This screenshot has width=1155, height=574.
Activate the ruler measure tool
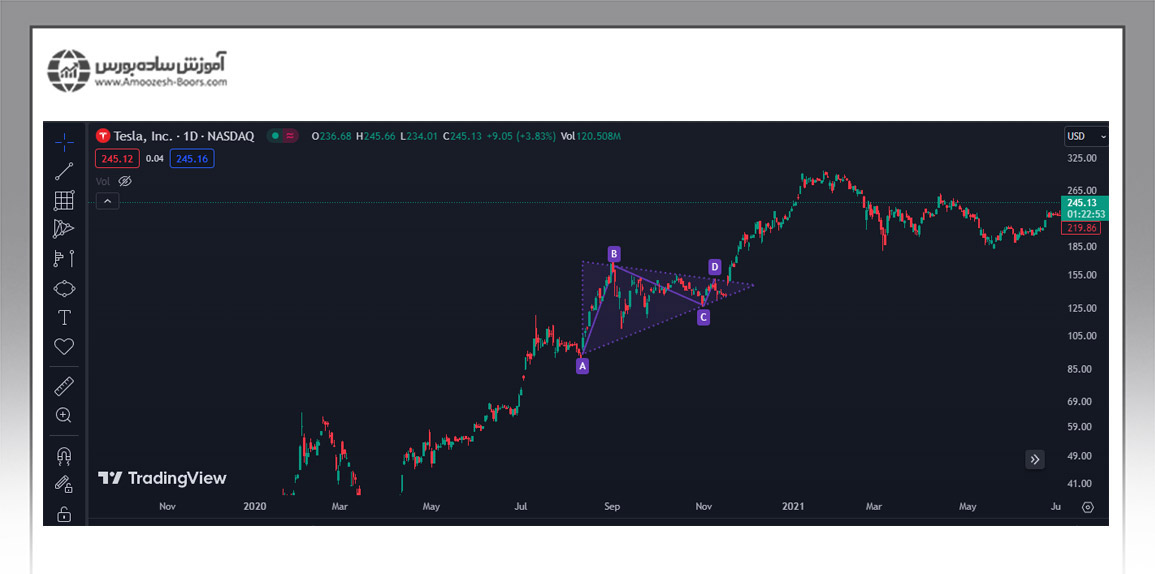(64, 386)
